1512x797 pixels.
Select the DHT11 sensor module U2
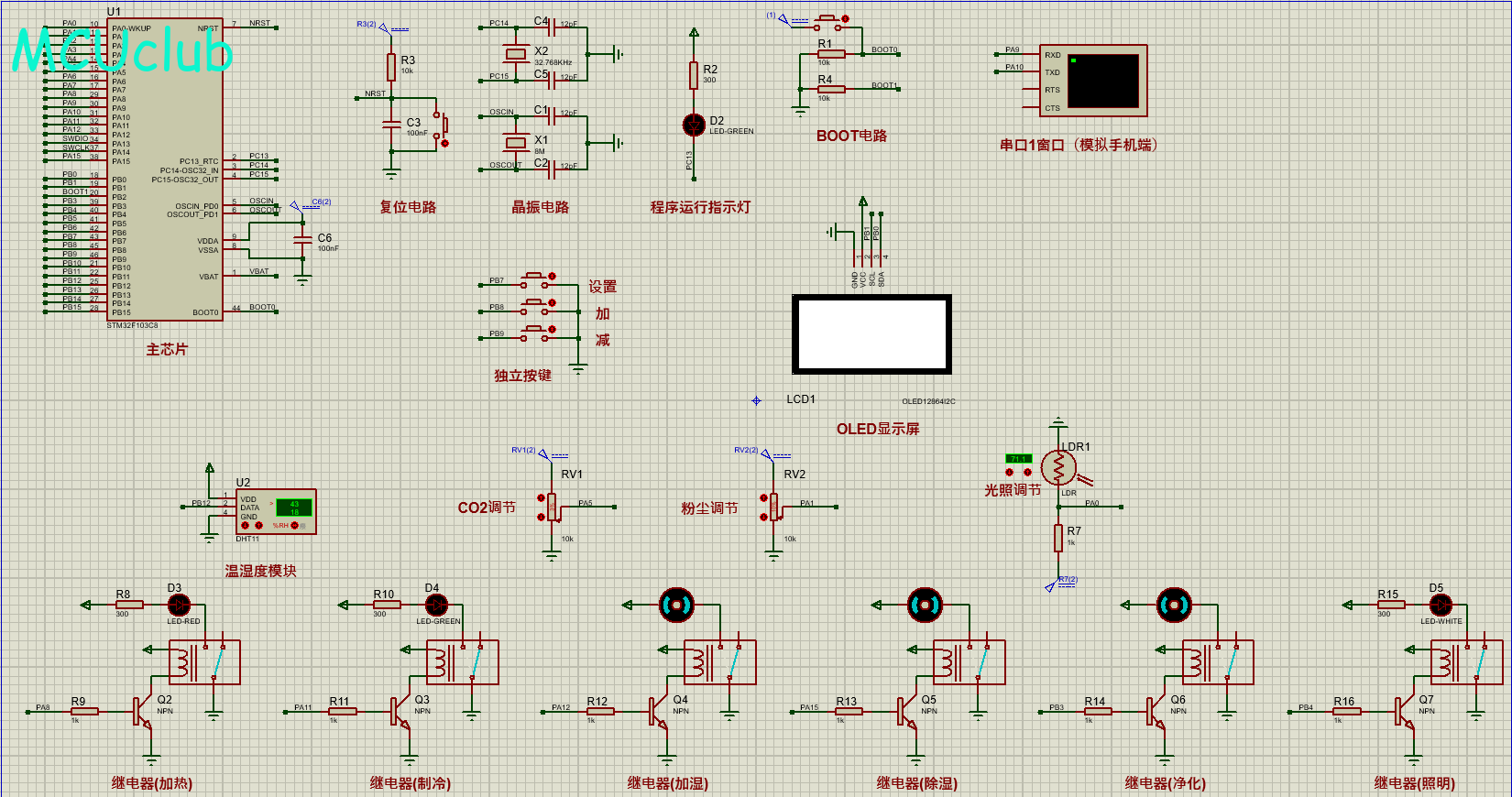pos(276,511)
